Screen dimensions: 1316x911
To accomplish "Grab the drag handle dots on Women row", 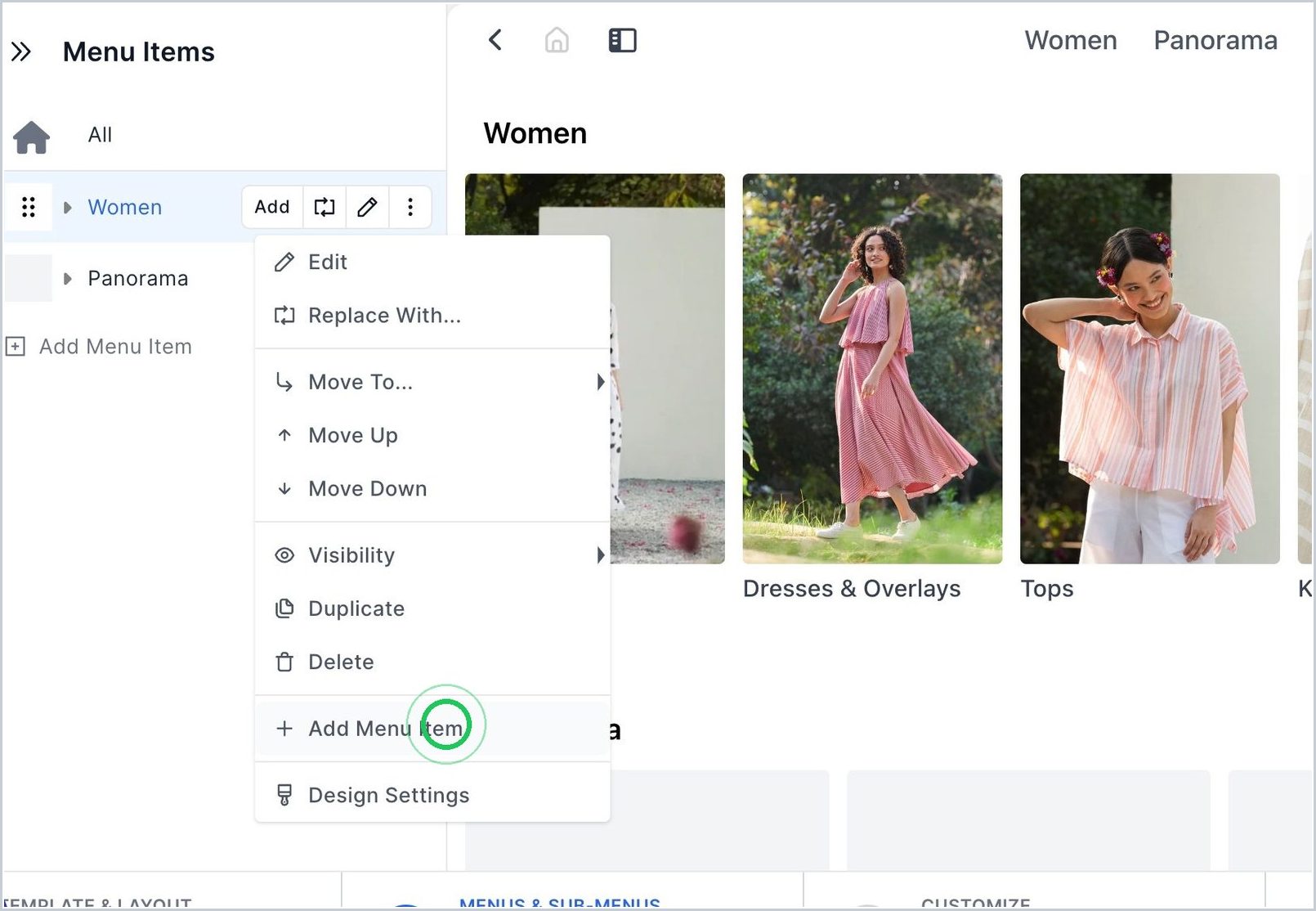I will tap(29, 207).
